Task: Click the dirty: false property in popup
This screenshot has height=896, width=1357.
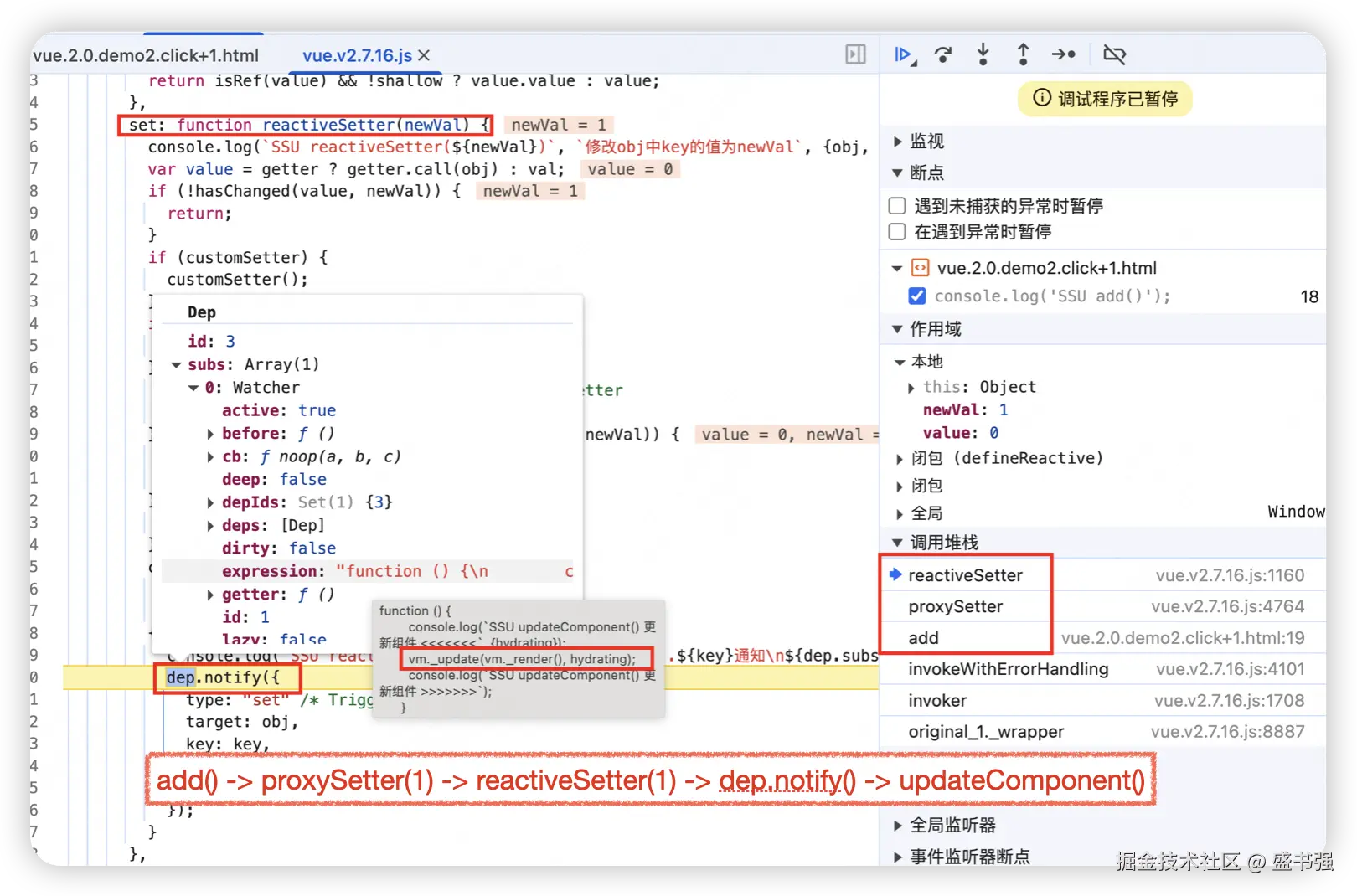Action: click(x=279, y=548)
